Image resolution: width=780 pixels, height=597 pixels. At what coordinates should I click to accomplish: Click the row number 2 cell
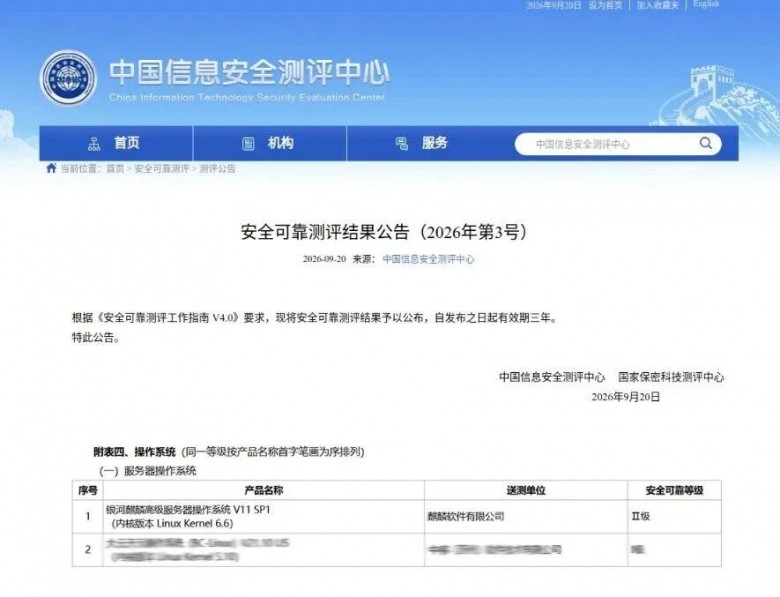(88, 550)
